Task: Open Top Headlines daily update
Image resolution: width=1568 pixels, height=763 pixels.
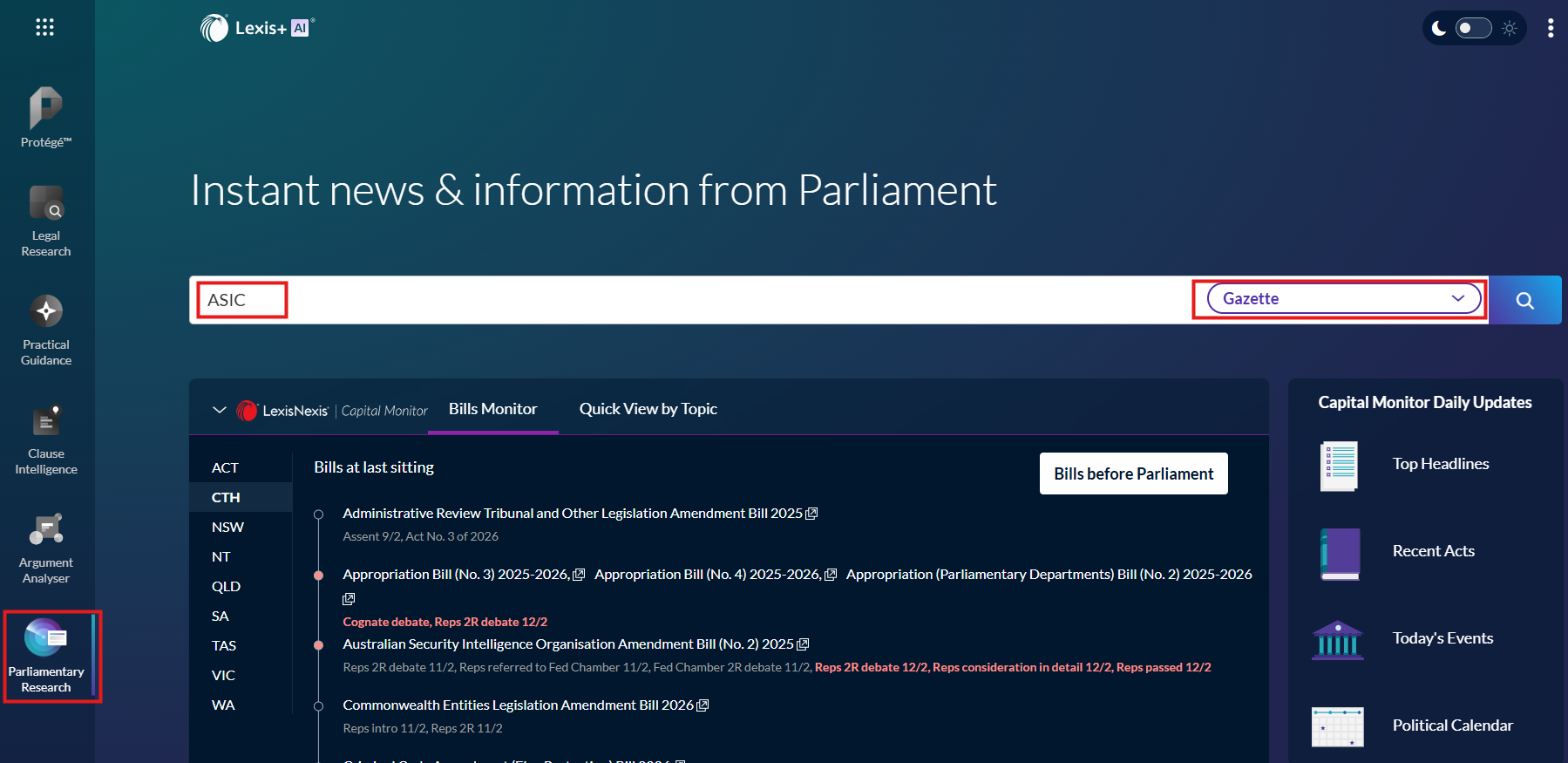Action: click(x=1440, y=464)
